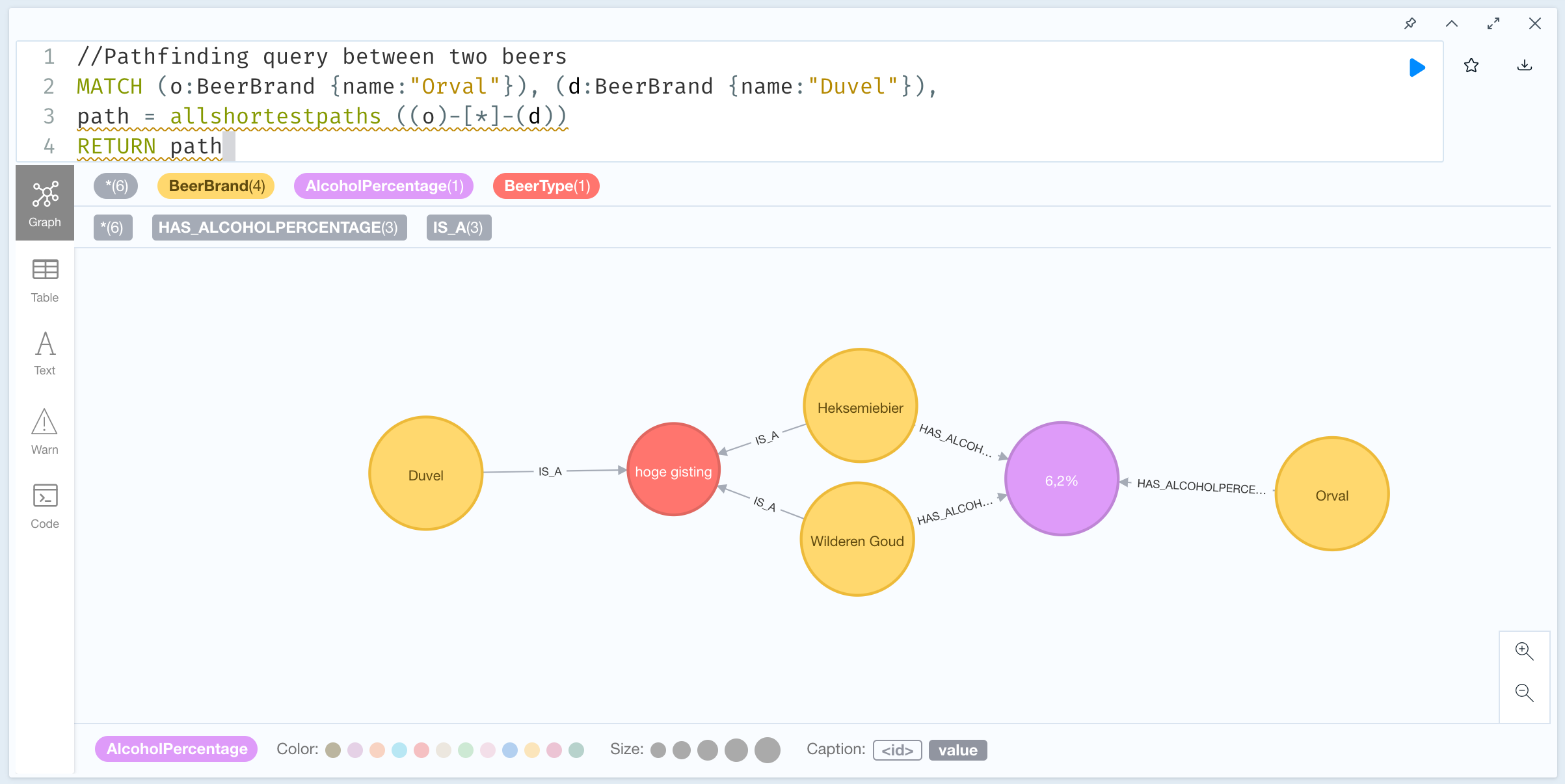Viewport: 1565px width, 784px height.
Task: Choose the light blue color swatch
Action: coord(510,750)
